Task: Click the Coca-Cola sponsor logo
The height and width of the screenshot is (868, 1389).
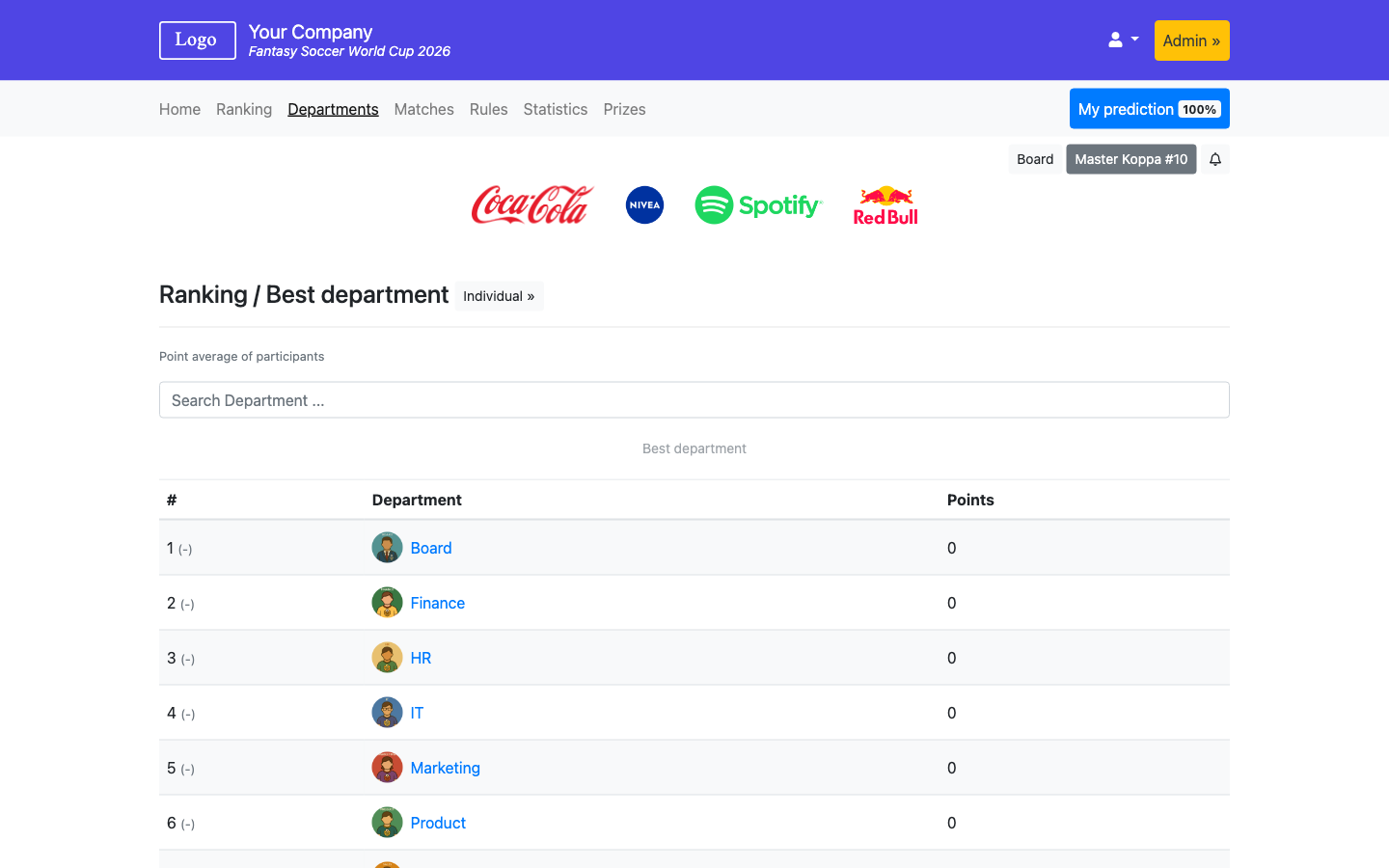Action: 531,204
